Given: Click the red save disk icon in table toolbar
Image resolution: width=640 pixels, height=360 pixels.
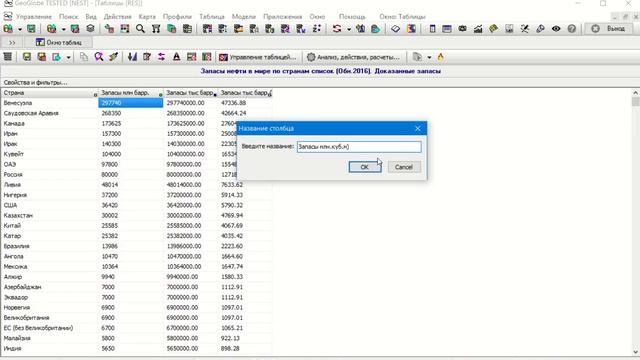Looking at the screenshot, I should [x=42, y=57].
